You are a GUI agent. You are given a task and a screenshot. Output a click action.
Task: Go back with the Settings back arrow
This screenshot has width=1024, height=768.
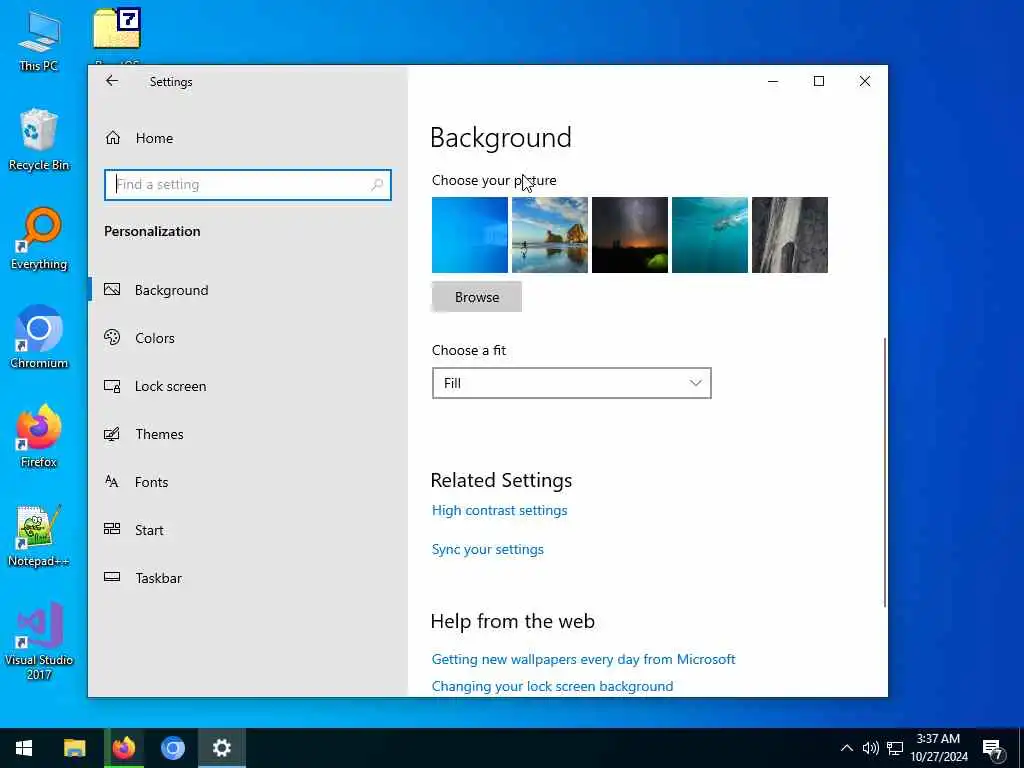(x=112, y=81)
